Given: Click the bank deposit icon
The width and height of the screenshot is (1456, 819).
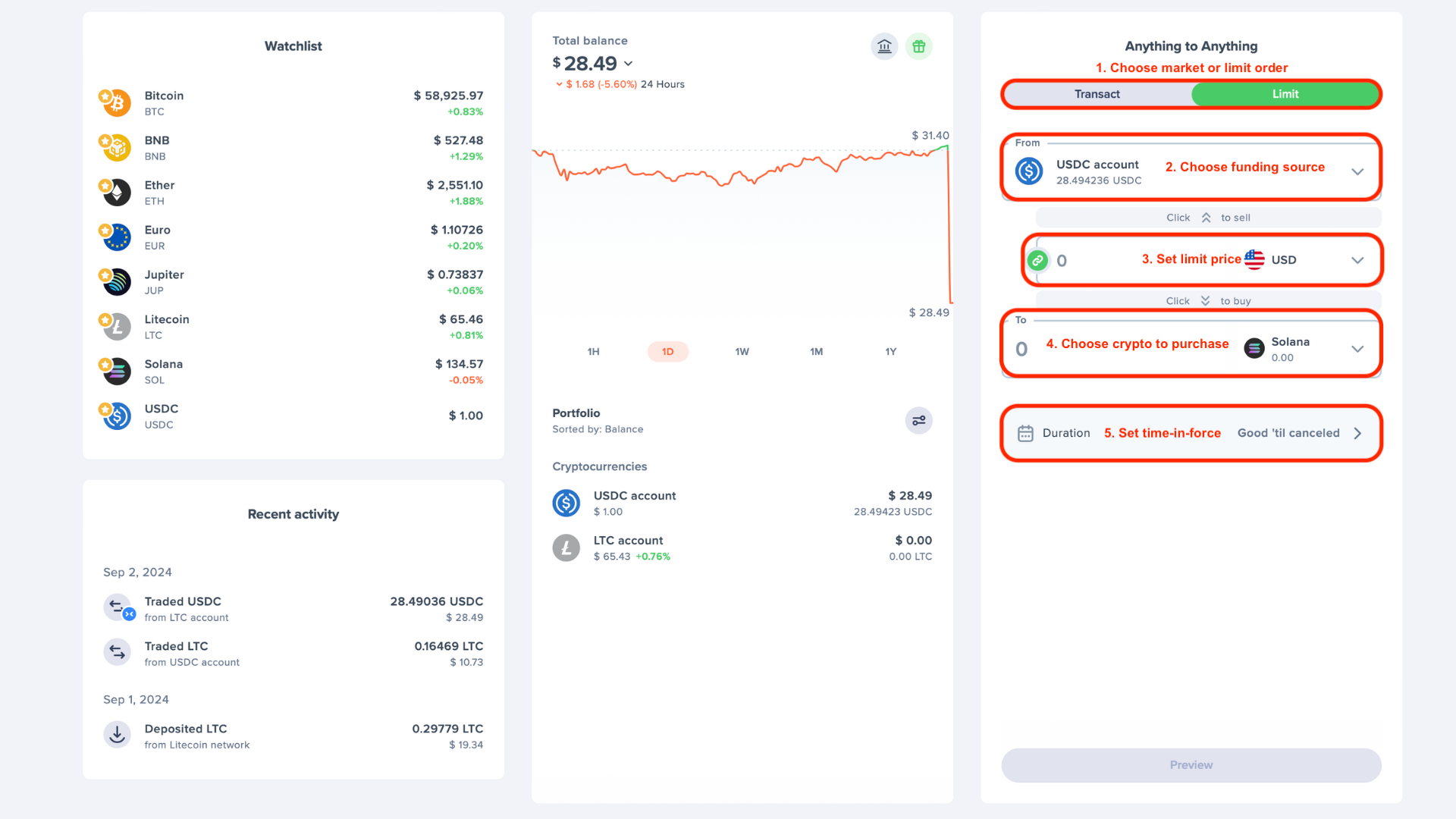Looking at the screenshot, I should 884,47.
